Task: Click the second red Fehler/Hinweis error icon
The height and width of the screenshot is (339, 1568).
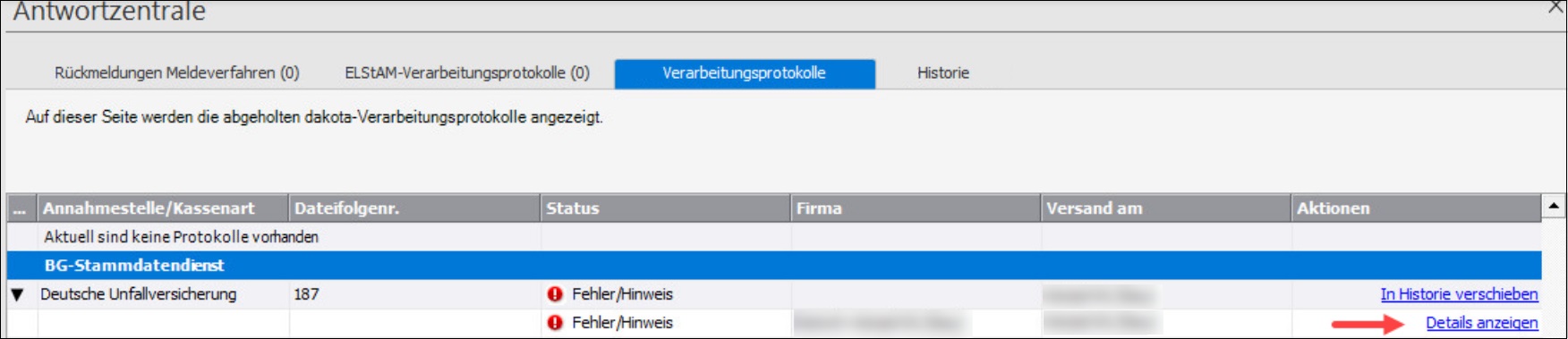Action: click(x=555, y=323)
